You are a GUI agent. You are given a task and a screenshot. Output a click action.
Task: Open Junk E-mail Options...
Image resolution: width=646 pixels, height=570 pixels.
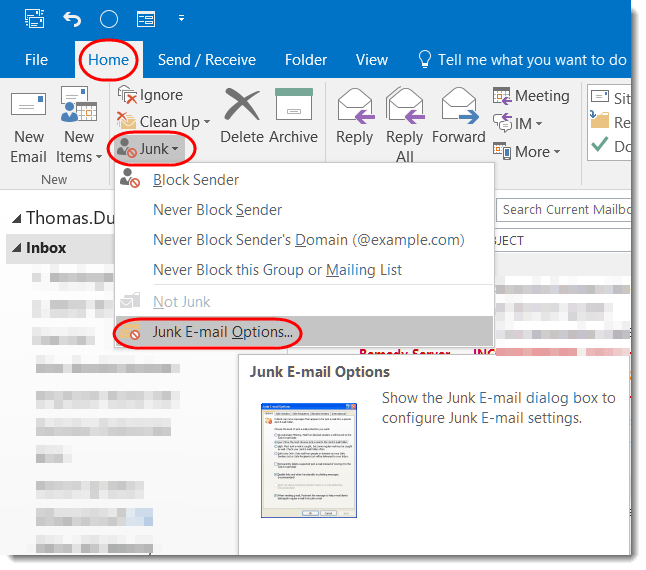click(304, 332)
